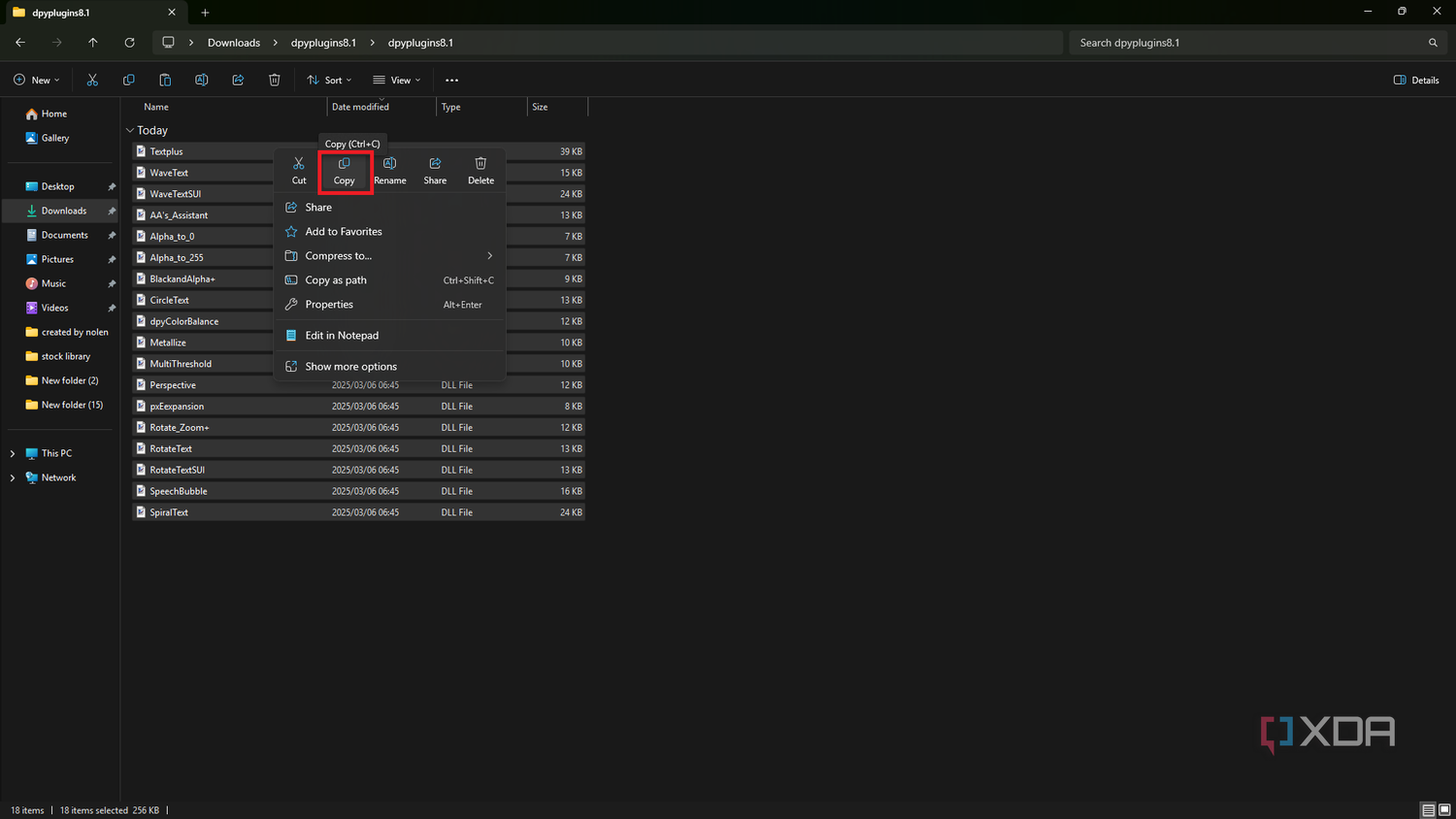Image resolution: width=1456 pixels, height=819 pixels.
Task: Click the toolbar Cut scissors icon
Action: coord(92,80)
